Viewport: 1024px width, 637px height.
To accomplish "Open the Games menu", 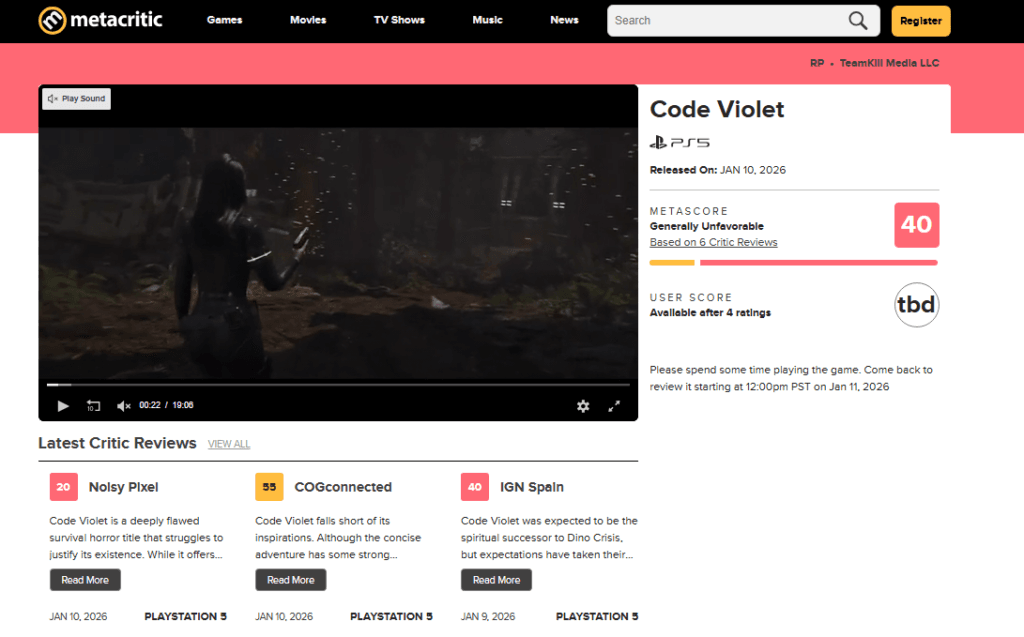I will coord(224,20).
